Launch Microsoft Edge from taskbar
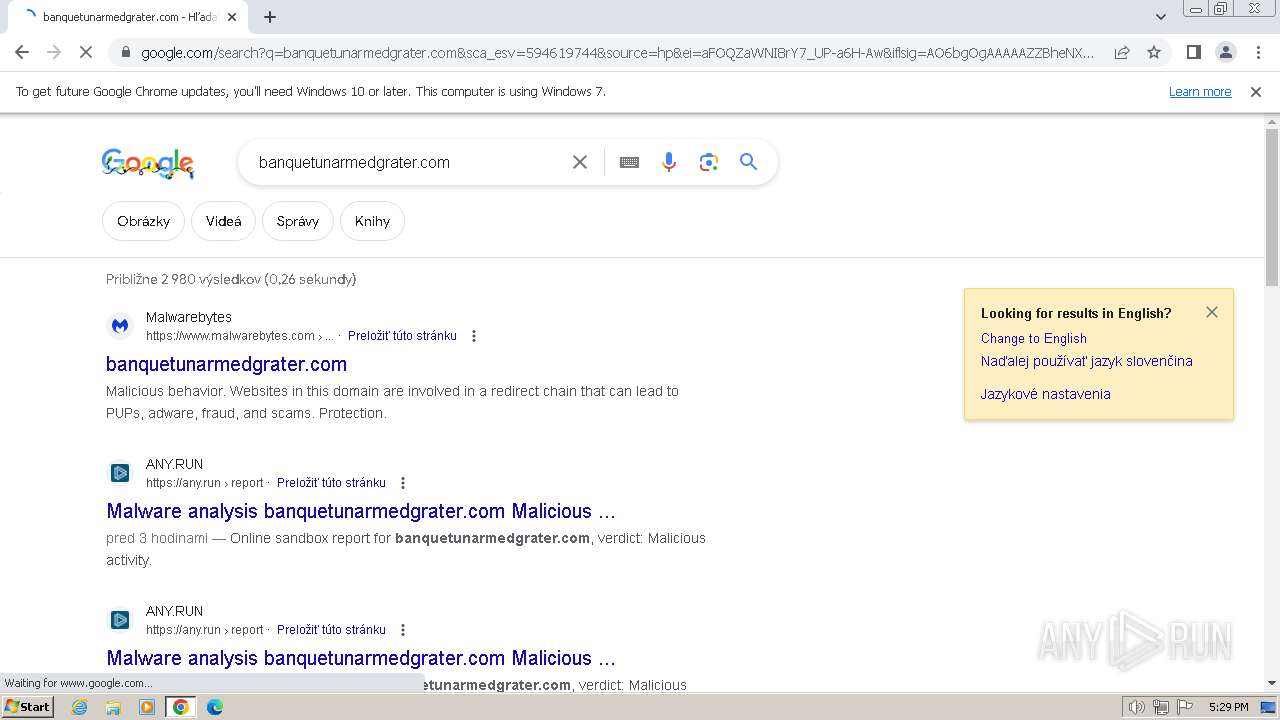The image size is (1280, 720). 215,707
